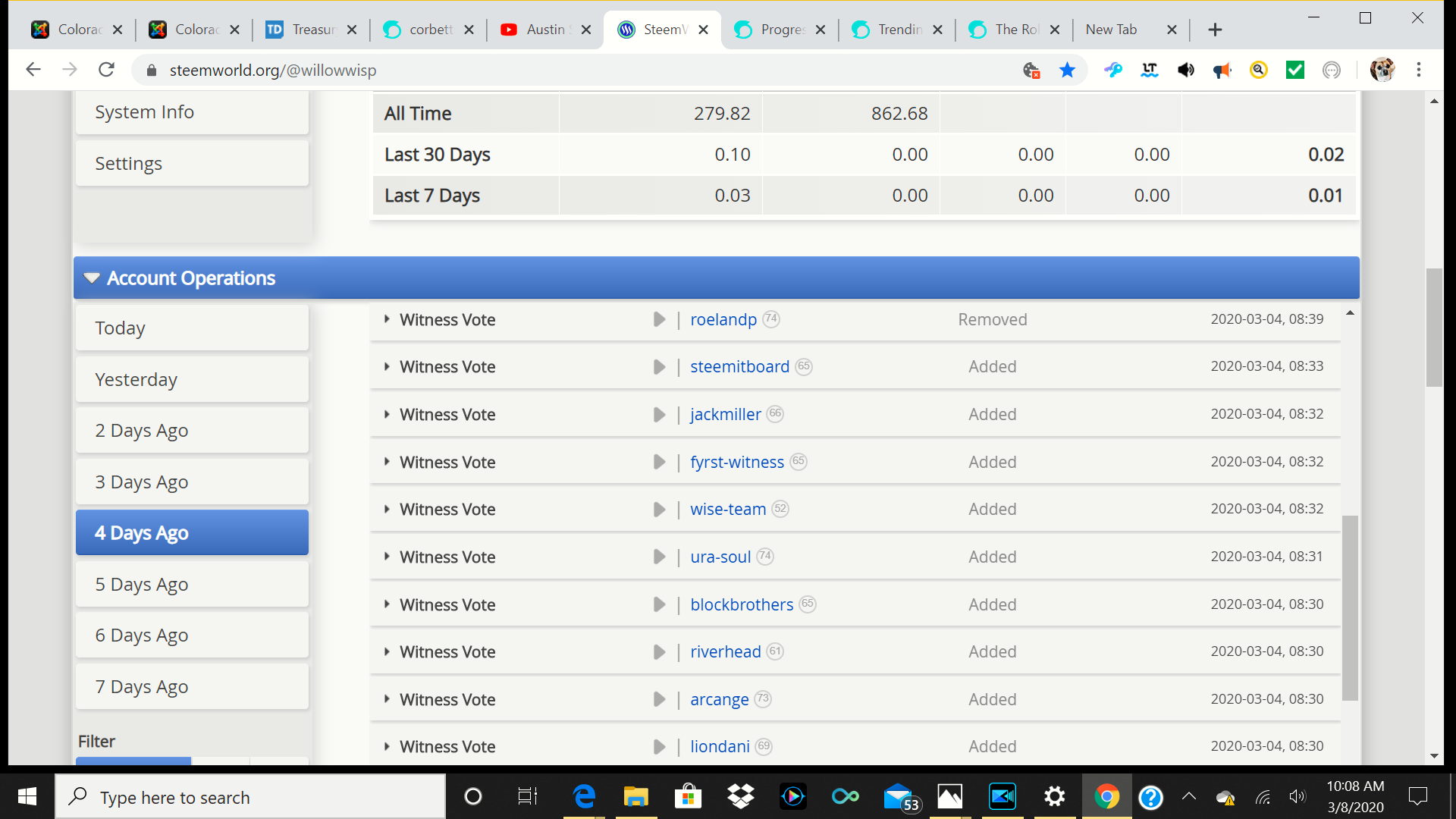The image size is (1456, 819).
Task: Click play arrow icon in roelandp row
Action: pos(659,319)
